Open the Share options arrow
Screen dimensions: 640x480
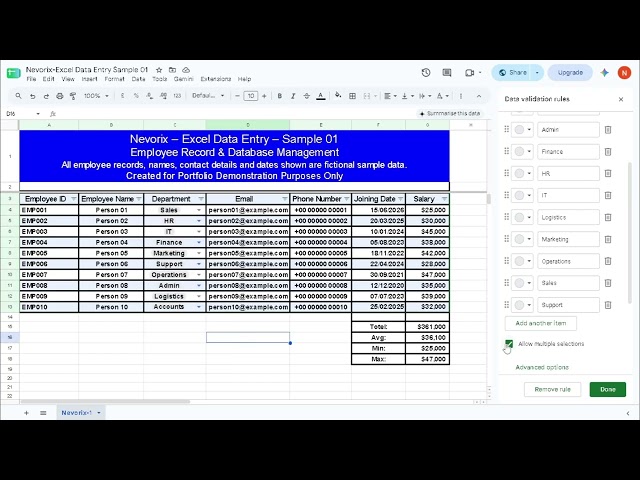537,73
